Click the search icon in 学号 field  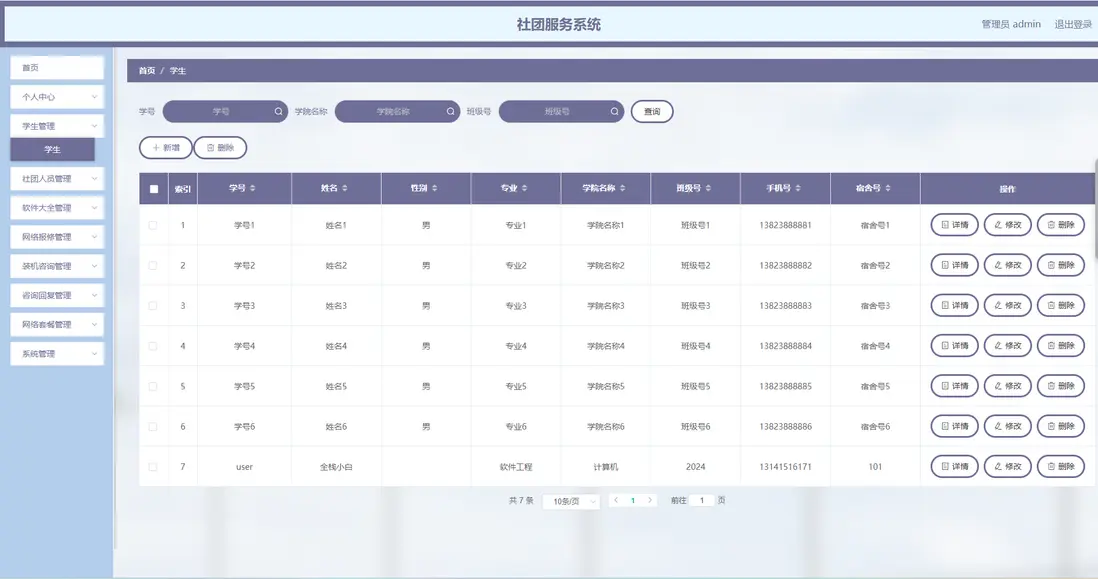point(278,111)
